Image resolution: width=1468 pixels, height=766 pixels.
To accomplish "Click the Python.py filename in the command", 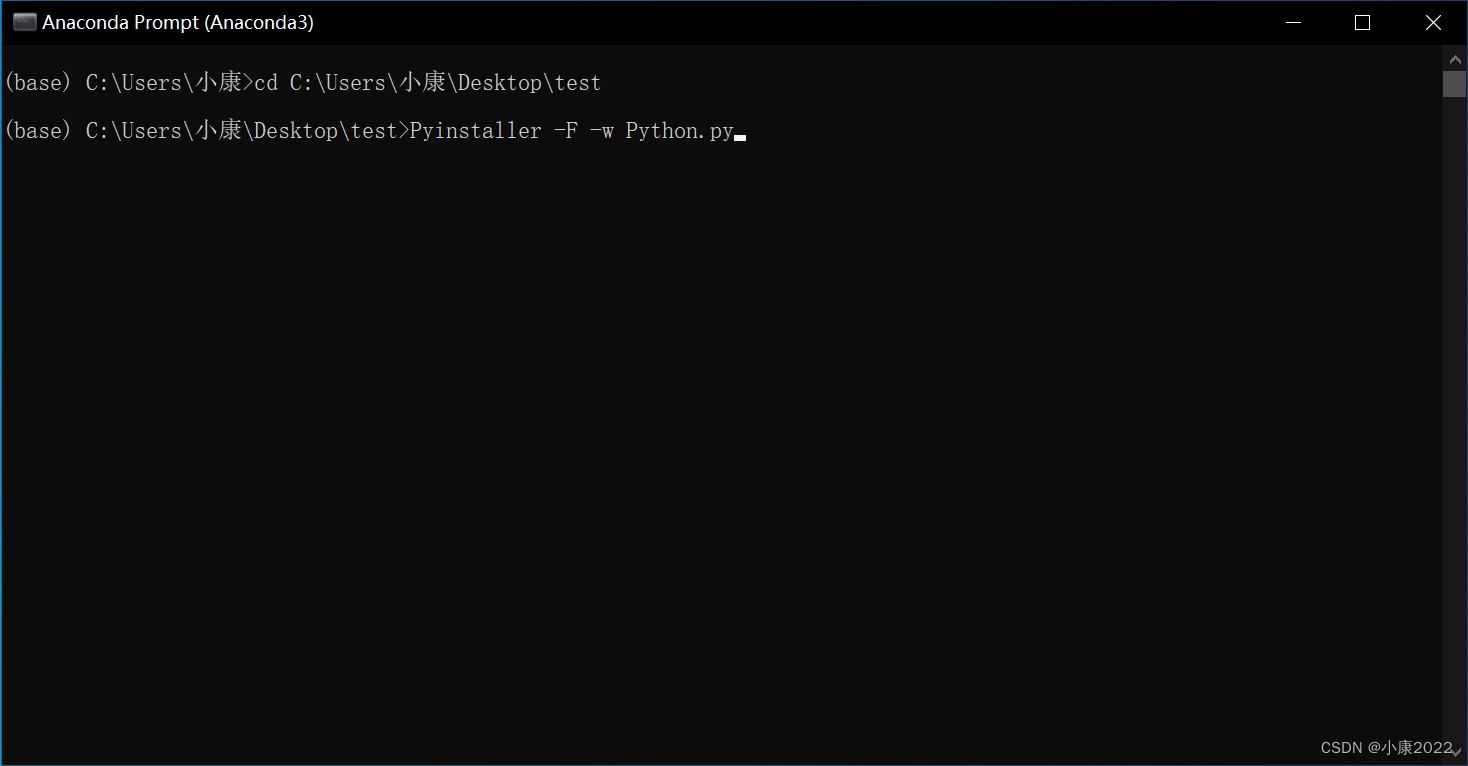I will click(x=680, y=131).
